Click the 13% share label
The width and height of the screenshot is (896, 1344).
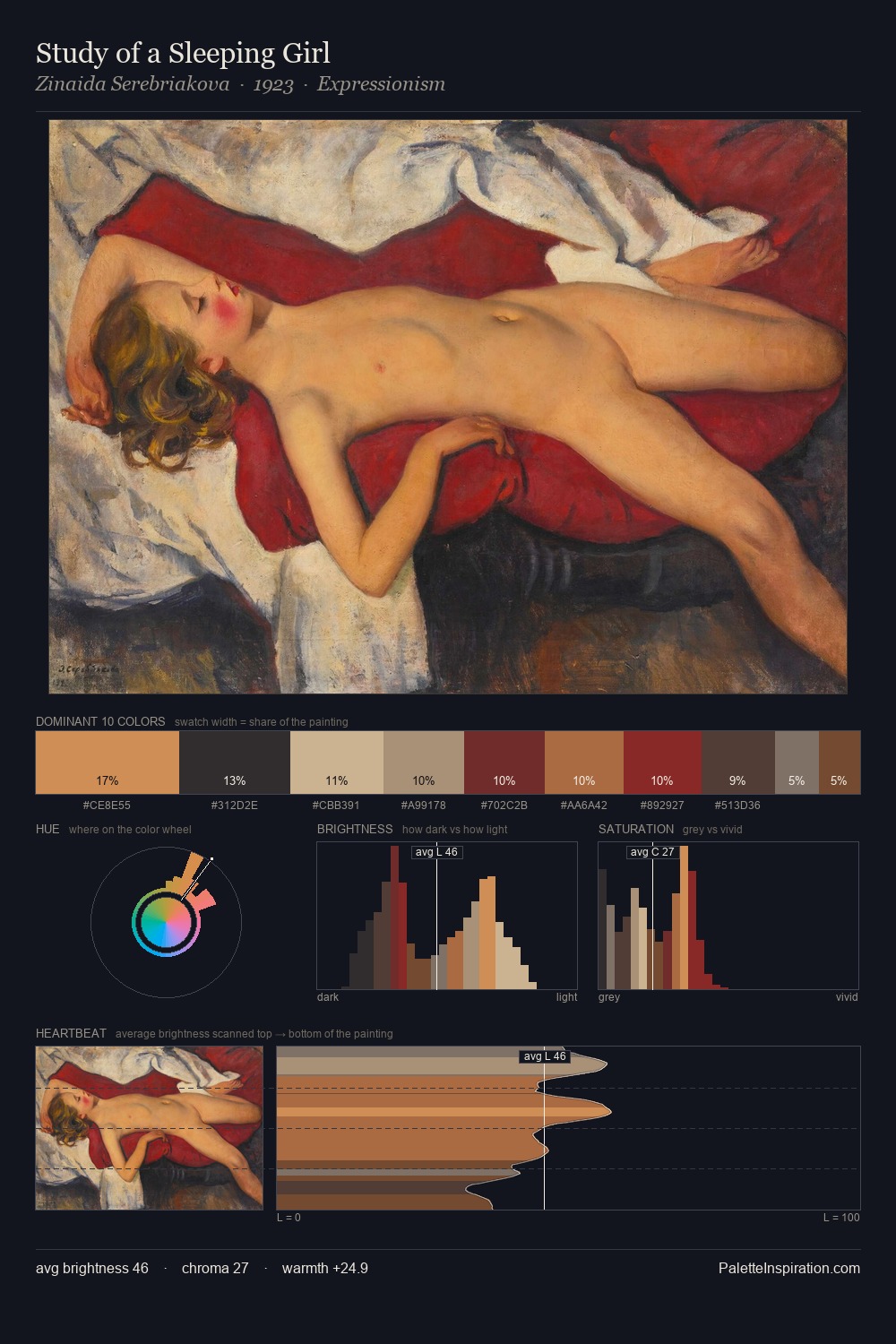[x=235, y=780]
